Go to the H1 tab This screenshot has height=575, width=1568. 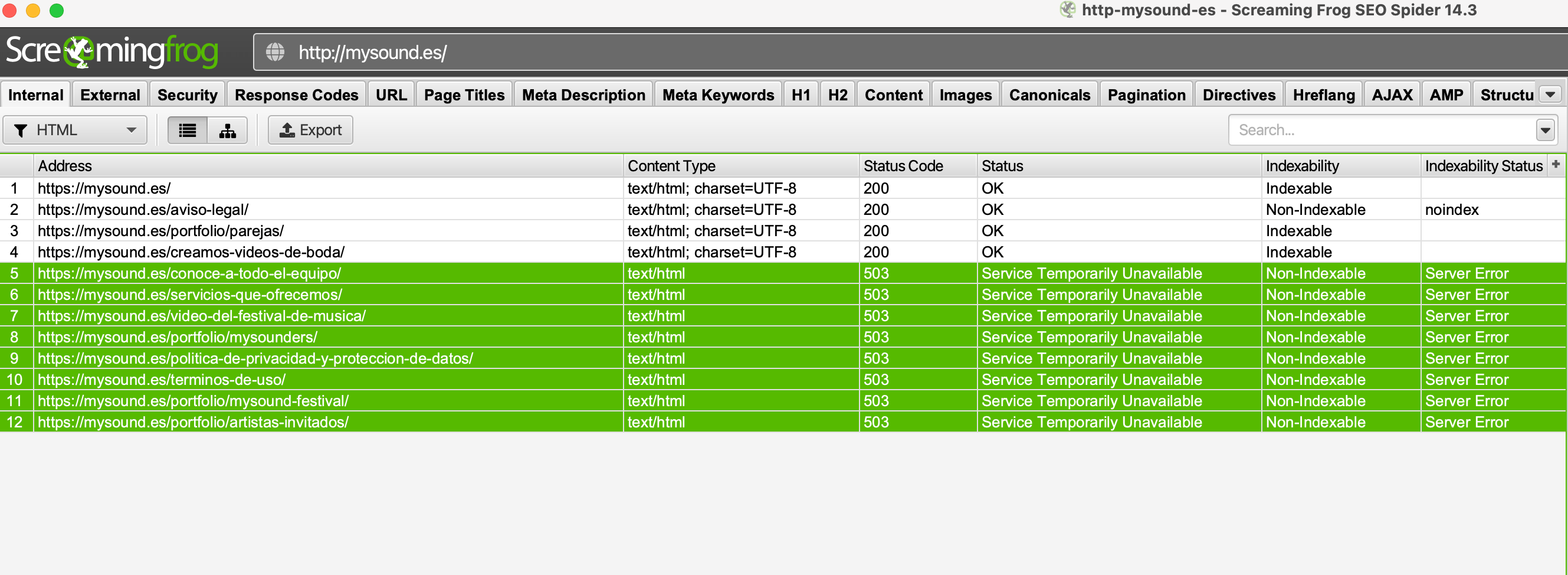click(x=801, y=95)
